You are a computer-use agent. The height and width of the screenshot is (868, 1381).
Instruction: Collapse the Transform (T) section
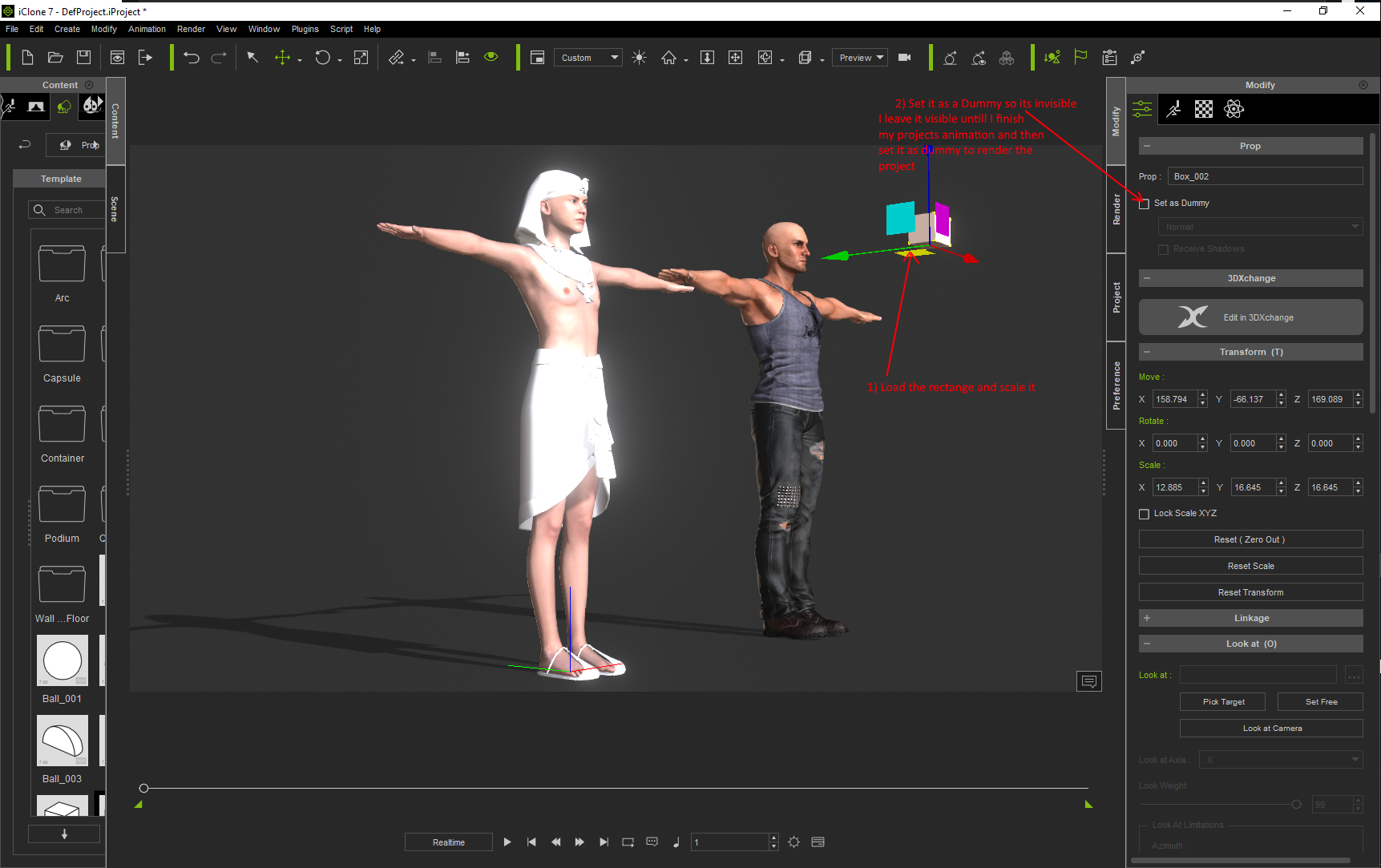1147,352
